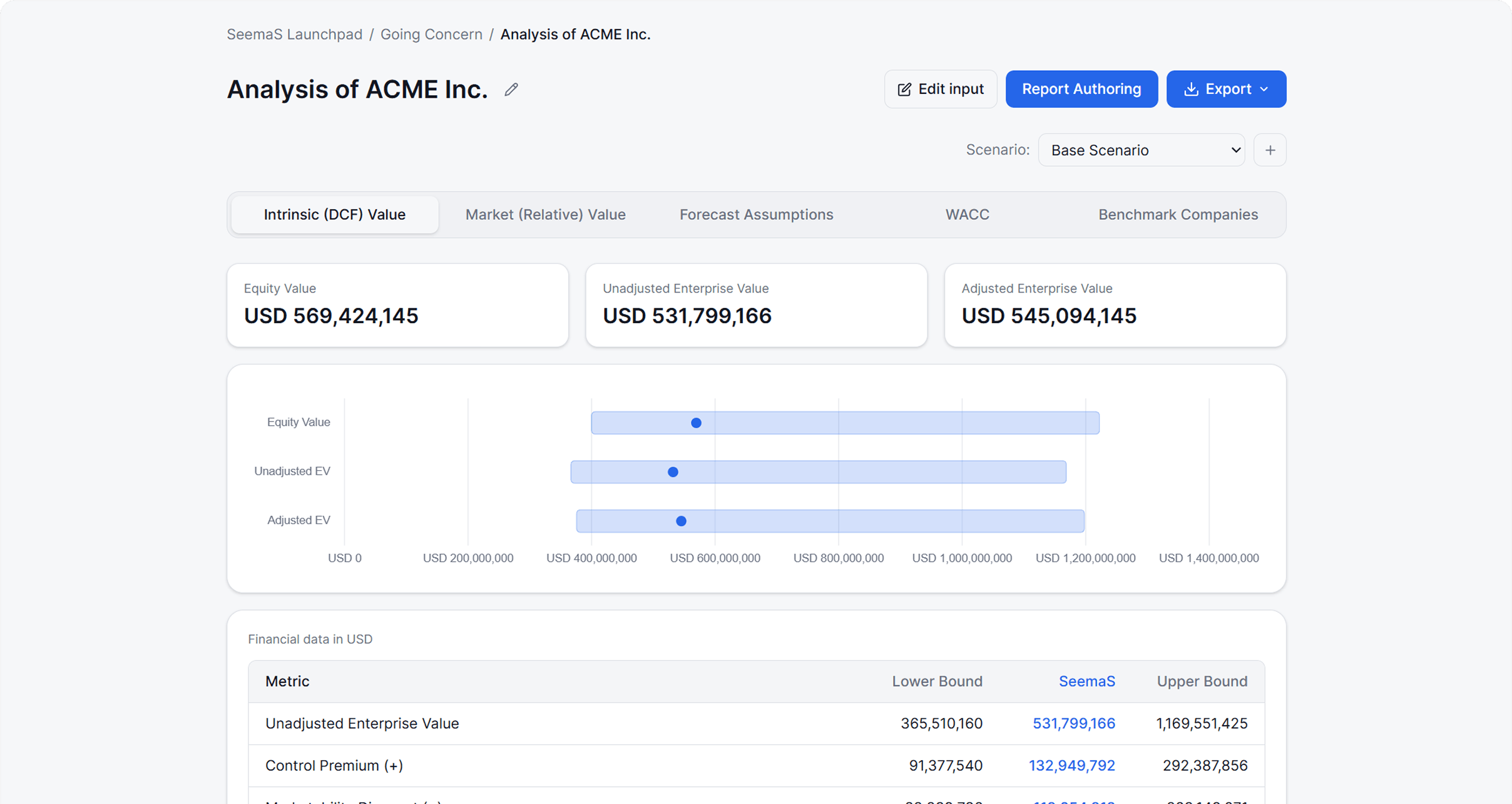Click the Equity Value dot in chart

pos(696,423)
